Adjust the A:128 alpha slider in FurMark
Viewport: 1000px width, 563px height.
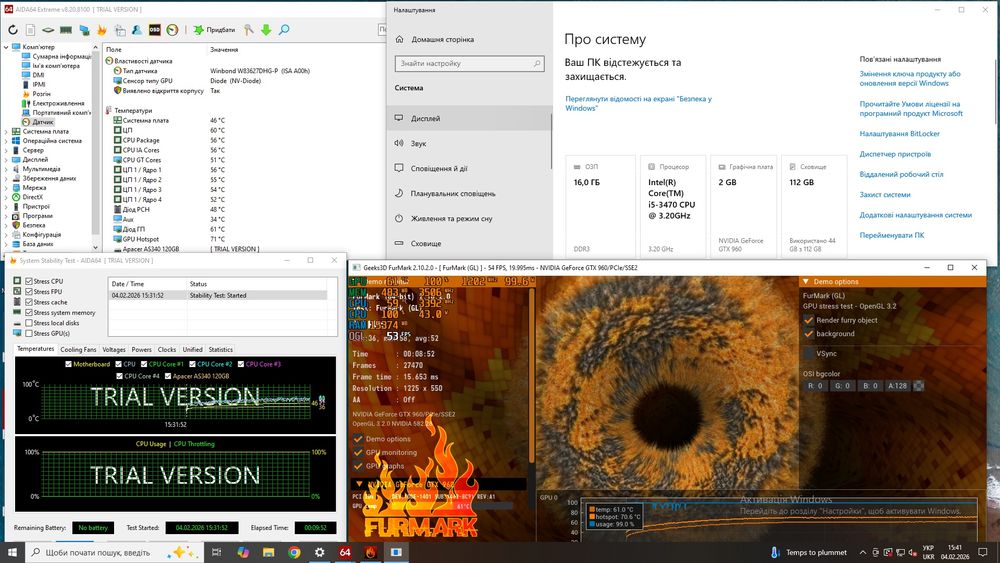pos(897,386)
